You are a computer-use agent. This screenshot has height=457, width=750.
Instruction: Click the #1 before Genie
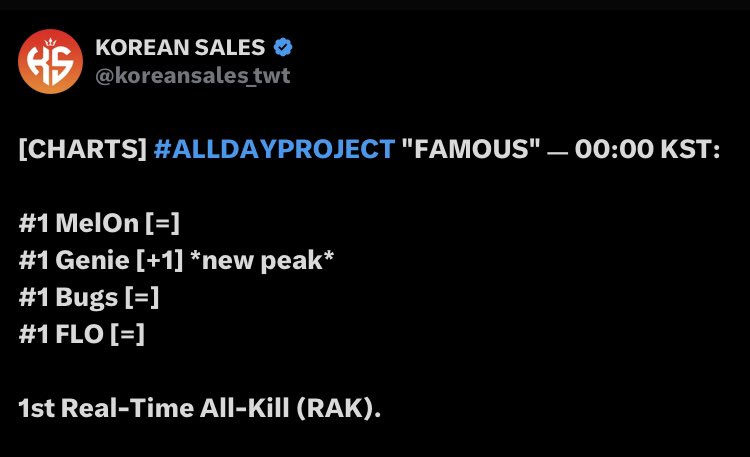tap(33, 260)
